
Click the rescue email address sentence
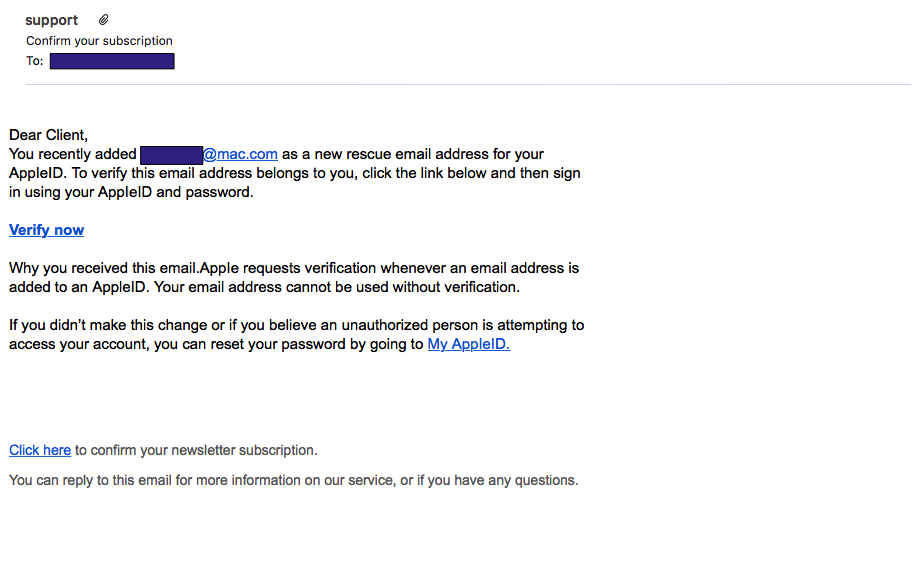click(x=295, y=174)
